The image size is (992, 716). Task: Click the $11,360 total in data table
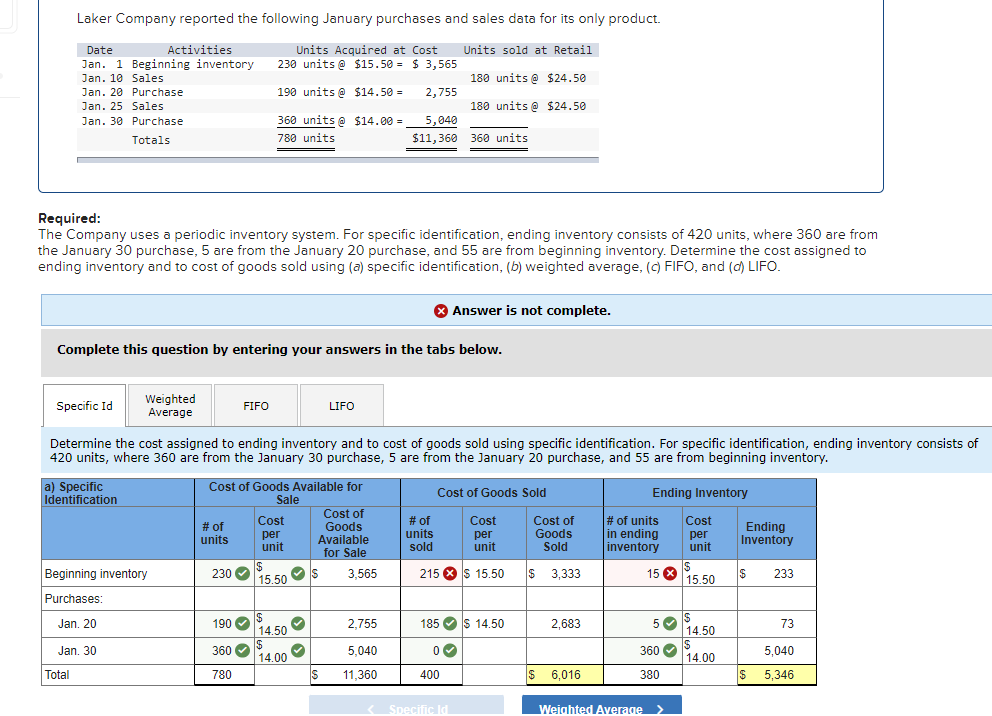434,138
